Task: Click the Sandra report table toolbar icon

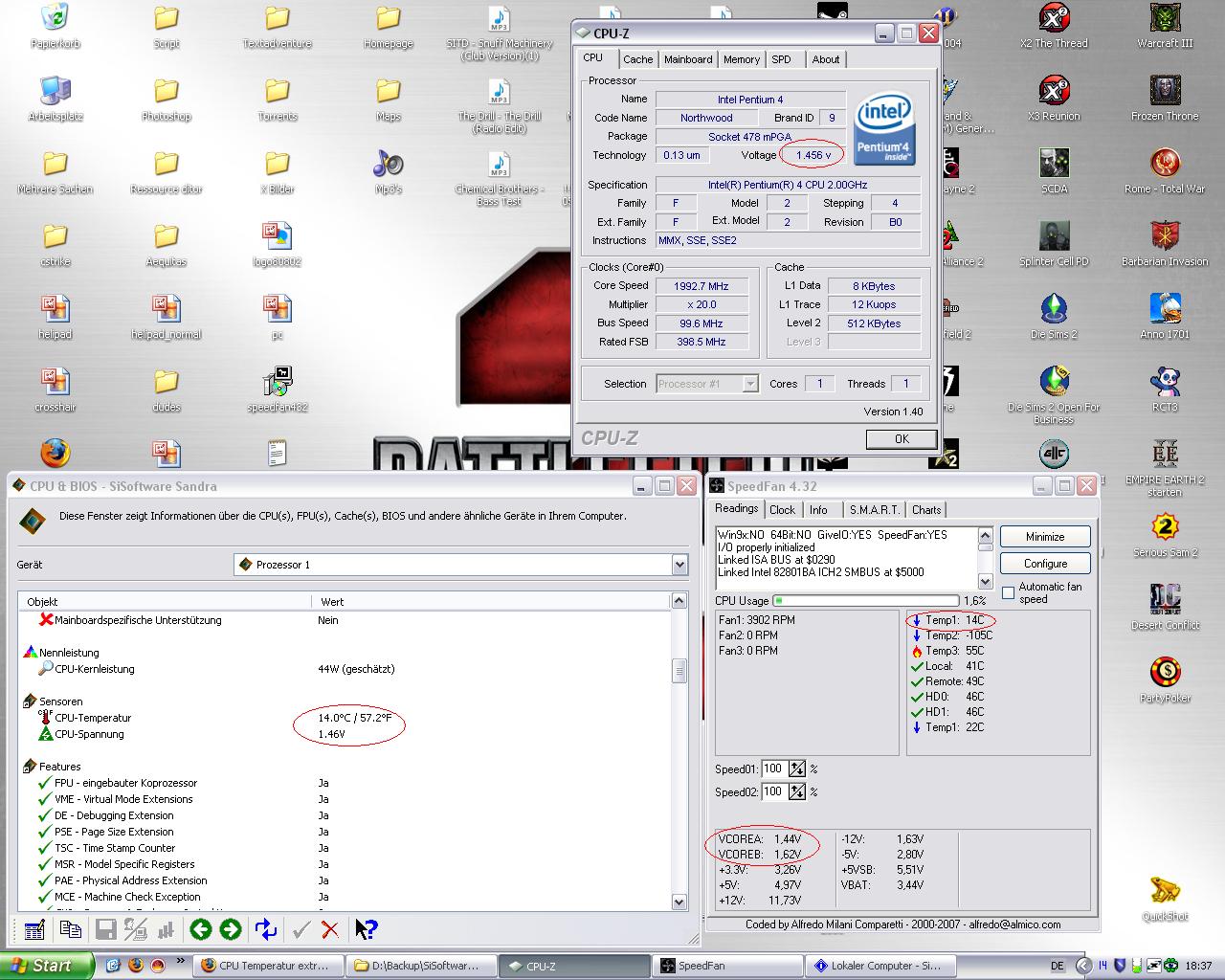Action: coord(34,929)
